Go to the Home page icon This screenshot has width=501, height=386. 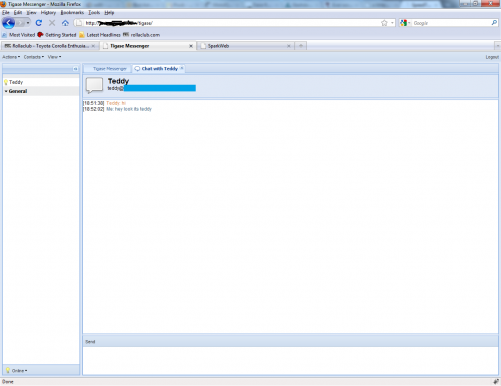(x=65, y=23)
